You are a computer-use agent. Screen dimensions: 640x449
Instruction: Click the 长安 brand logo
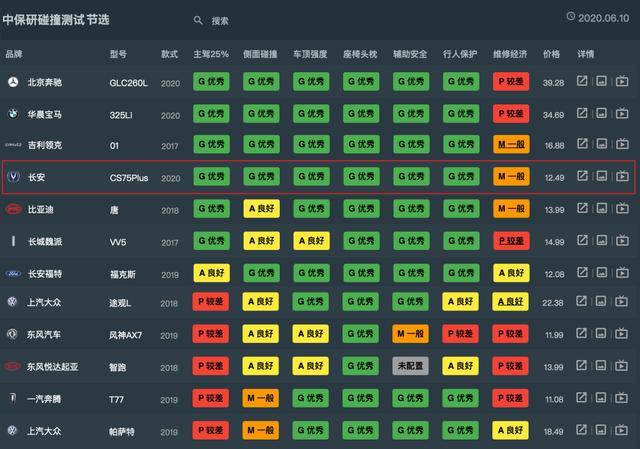[13, 177]
